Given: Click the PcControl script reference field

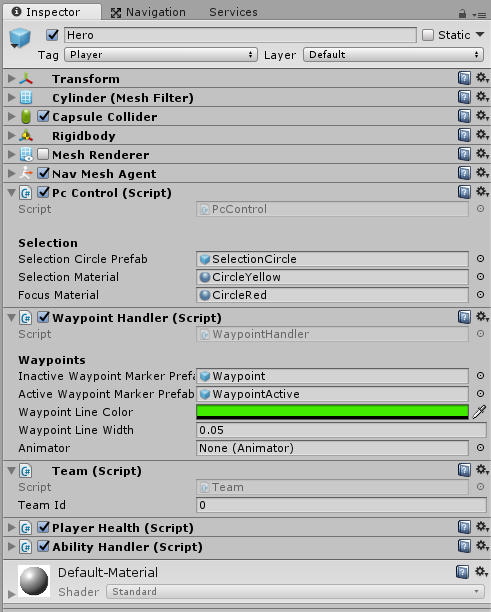Looking at the screenshot, I should point(332,209).
